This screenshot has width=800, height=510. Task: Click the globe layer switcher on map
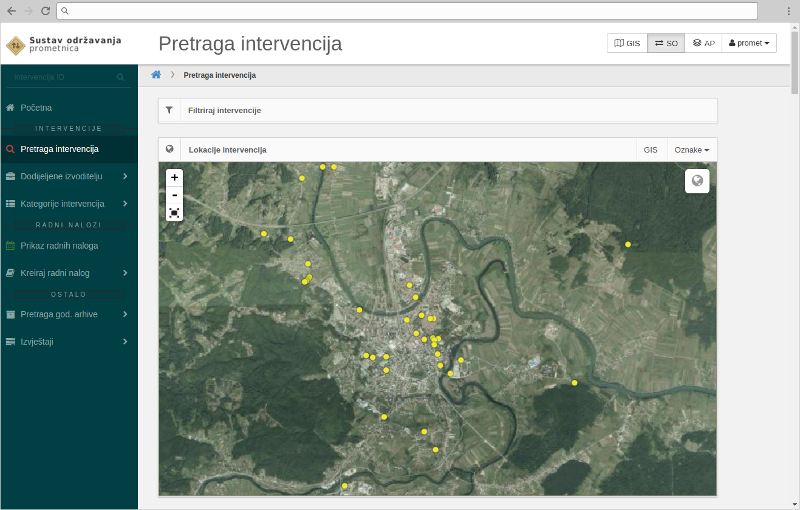[x=697, y=181]
